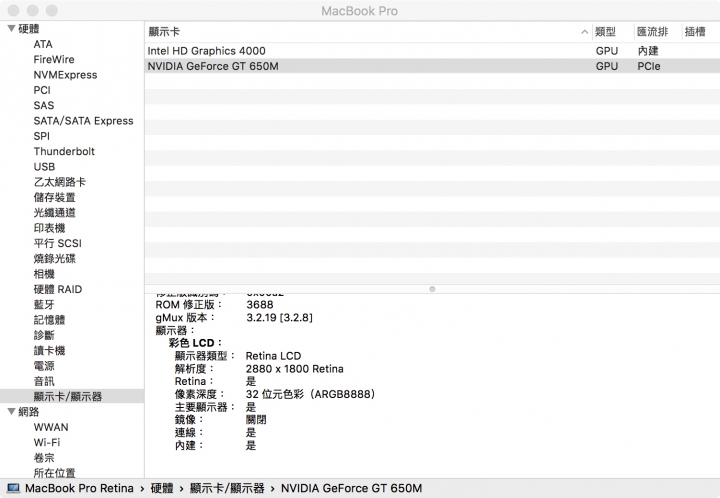Sort by 類型 column header
This screenshot has height=498, width=720.
click(605, 32)
